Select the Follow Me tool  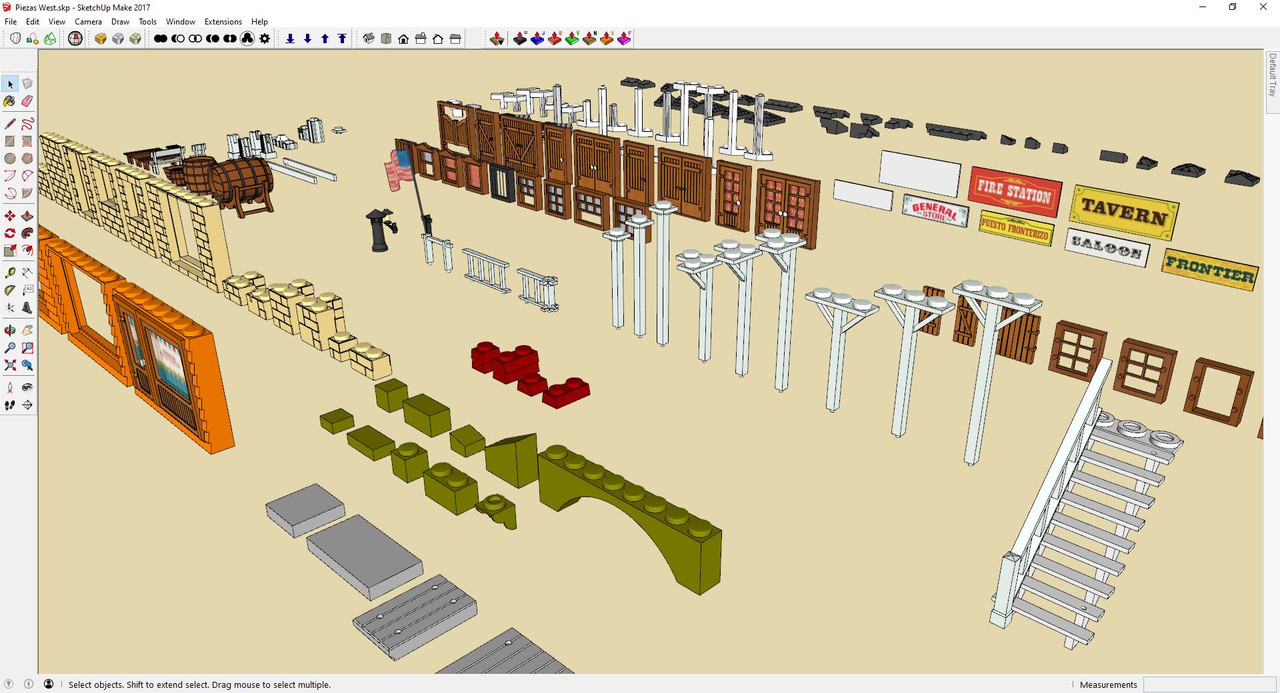(x=27, y=233)
